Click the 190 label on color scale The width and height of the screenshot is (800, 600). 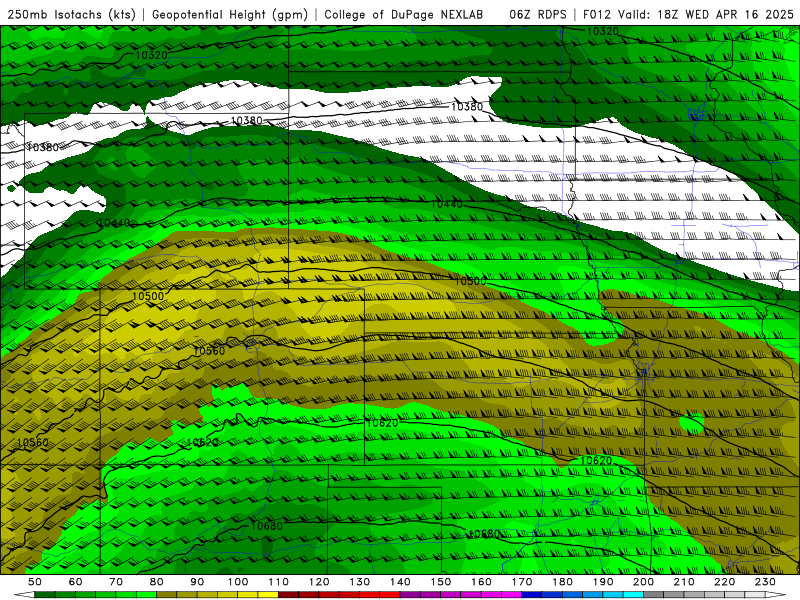point(603,582)
